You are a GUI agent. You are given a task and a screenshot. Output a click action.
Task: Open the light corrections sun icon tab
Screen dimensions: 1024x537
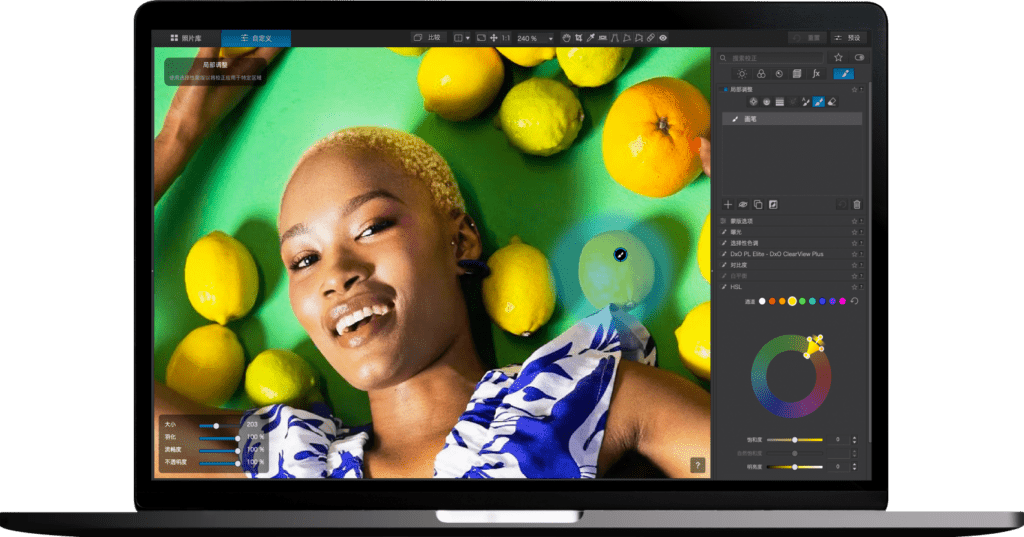pyautogui.click(x=742, y=73)
